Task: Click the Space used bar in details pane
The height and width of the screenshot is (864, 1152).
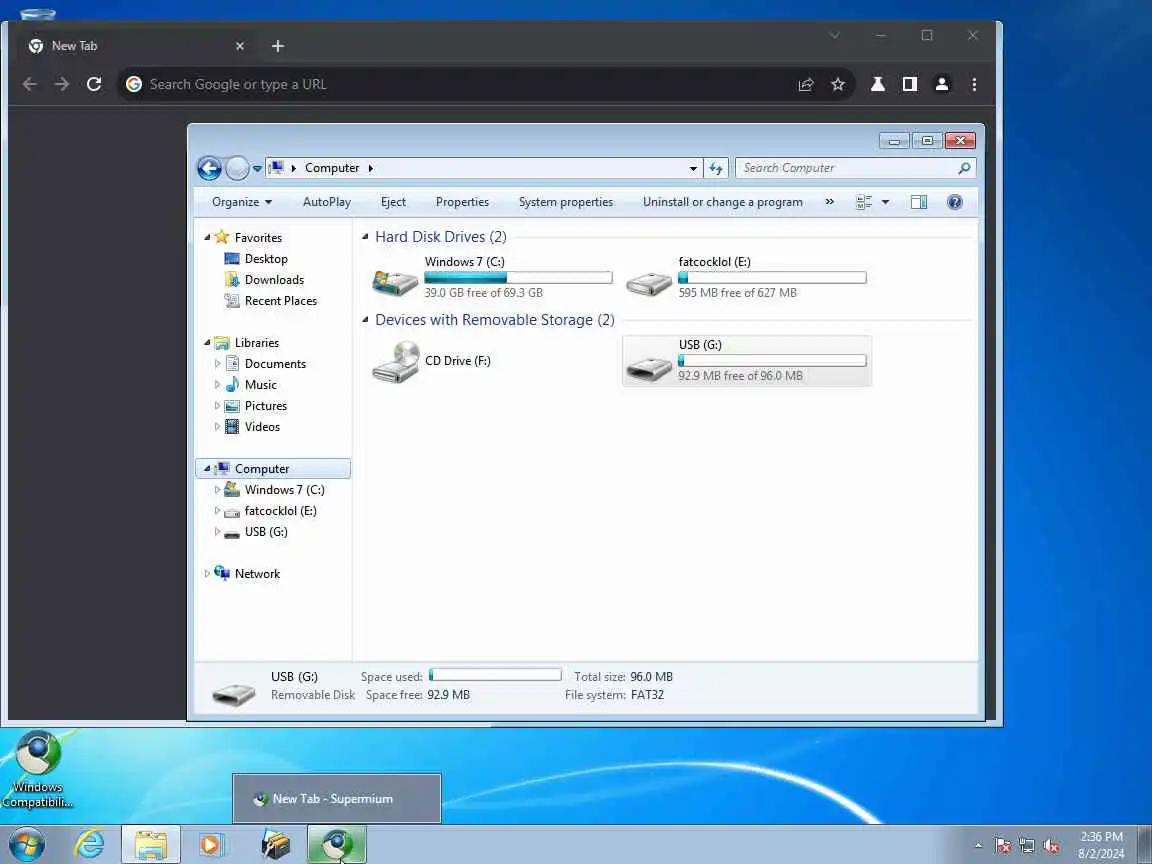Action: pyautogui.click(x=495, y=674)
